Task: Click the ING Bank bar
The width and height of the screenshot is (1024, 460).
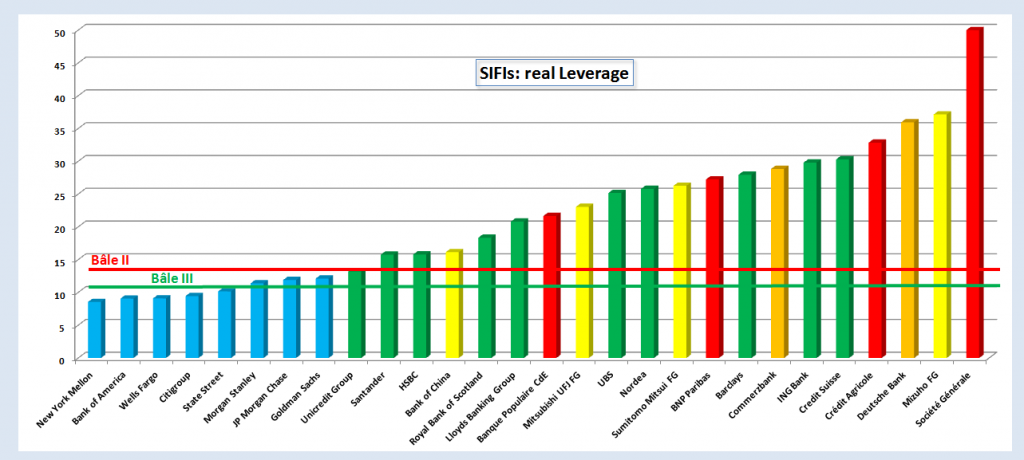Action: click(x=813, y=259)
